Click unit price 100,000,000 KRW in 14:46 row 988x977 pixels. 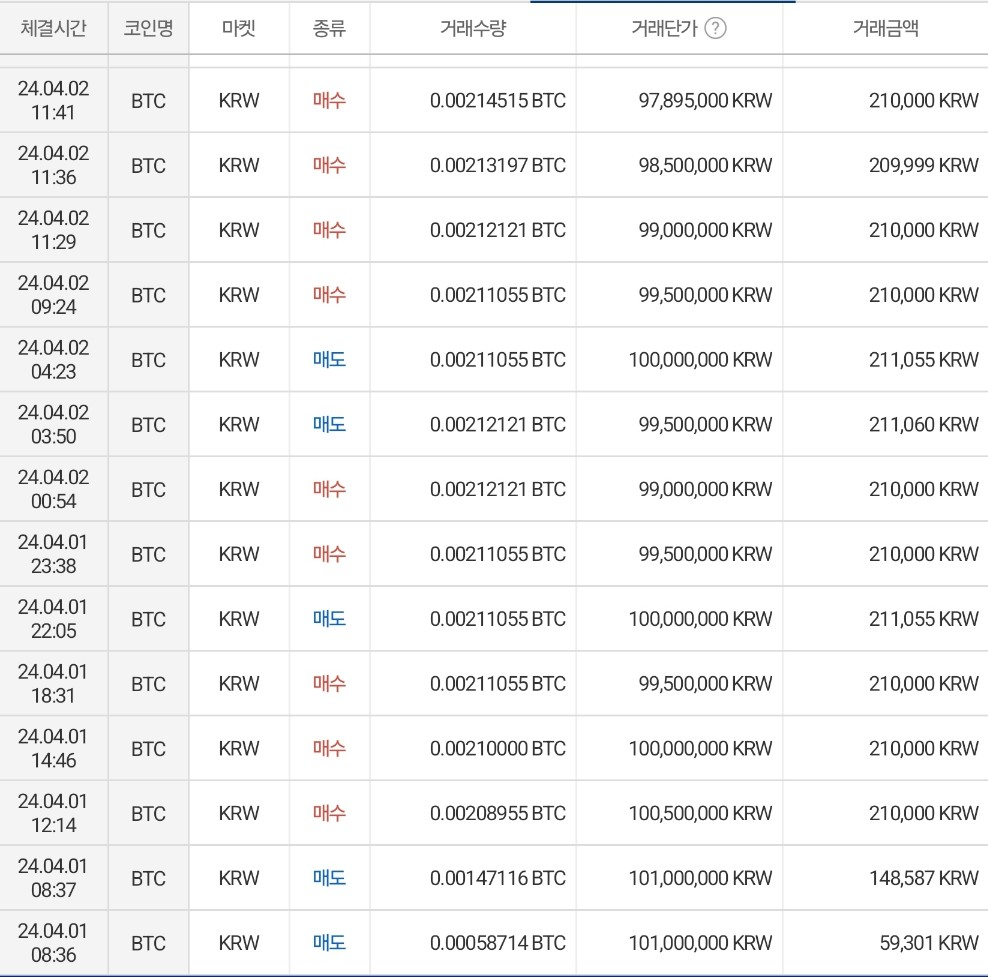click(700, 749)
